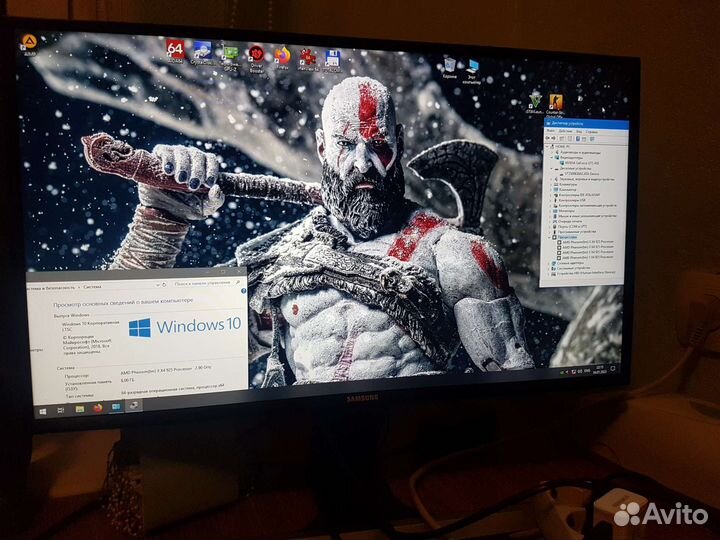Select the Print queues category
This screenshot has height=540, width=720.
(x=569, y=221)
